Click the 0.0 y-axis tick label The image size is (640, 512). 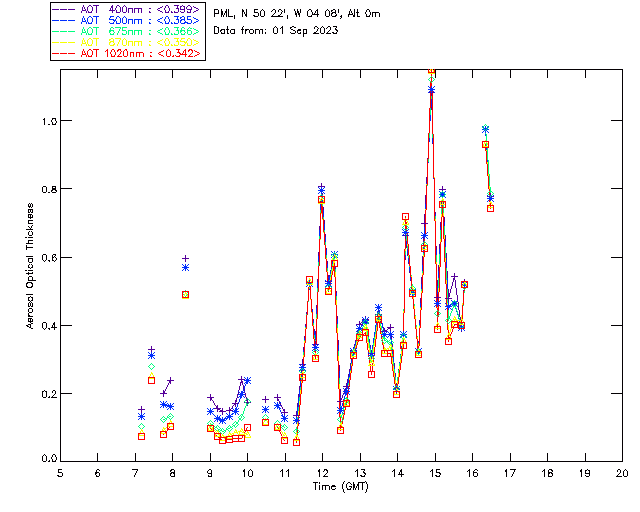point(49,459)
